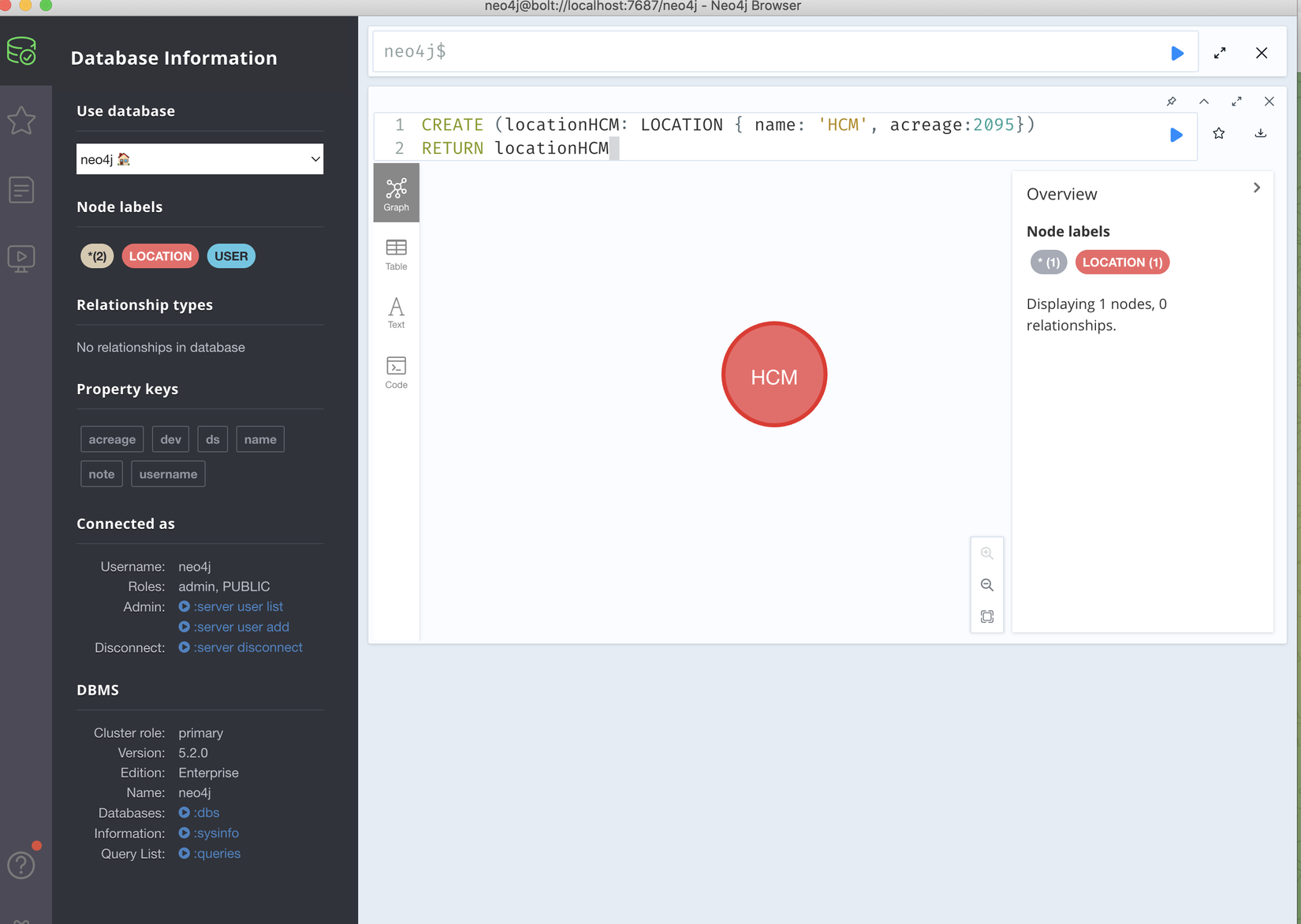
Task: Run the :queries command link
Action: 210,854
